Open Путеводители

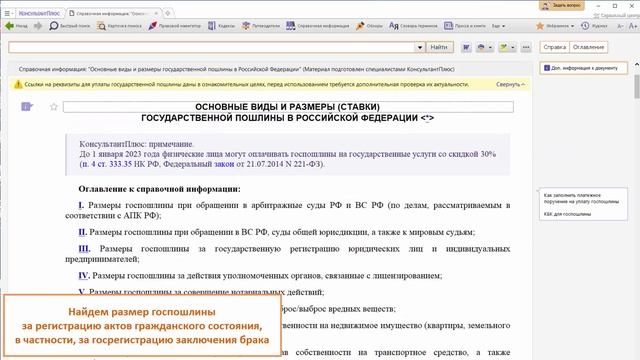[x=260, y=26]
